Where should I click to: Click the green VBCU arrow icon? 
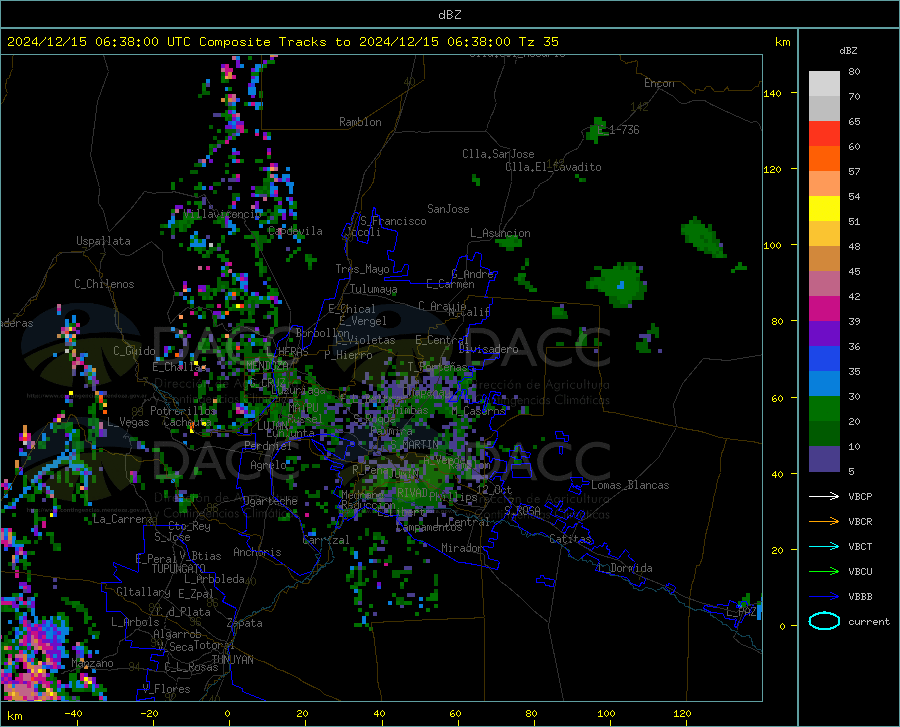click(x=824, y=571)
